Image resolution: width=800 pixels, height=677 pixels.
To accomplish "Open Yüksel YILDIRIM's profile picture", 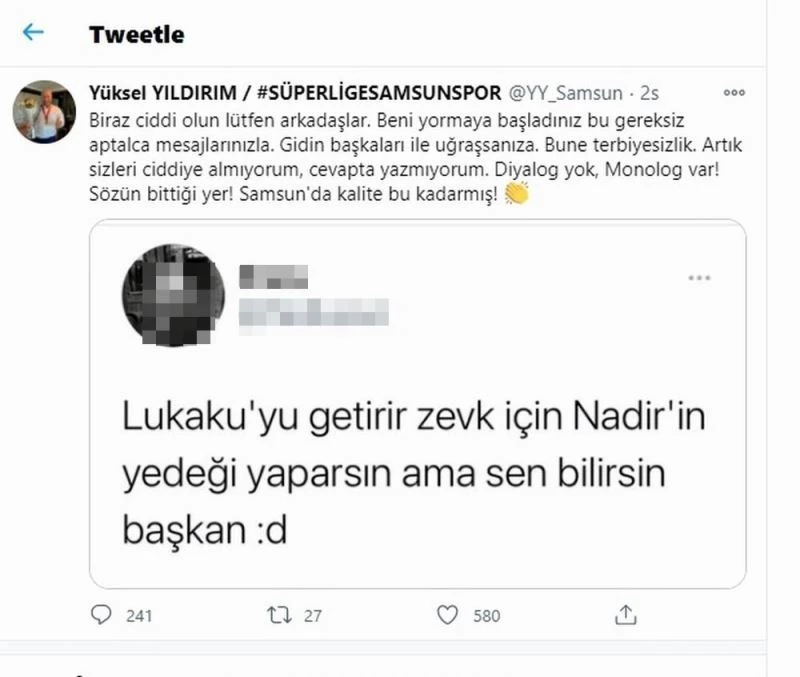I will pos(38,110).
